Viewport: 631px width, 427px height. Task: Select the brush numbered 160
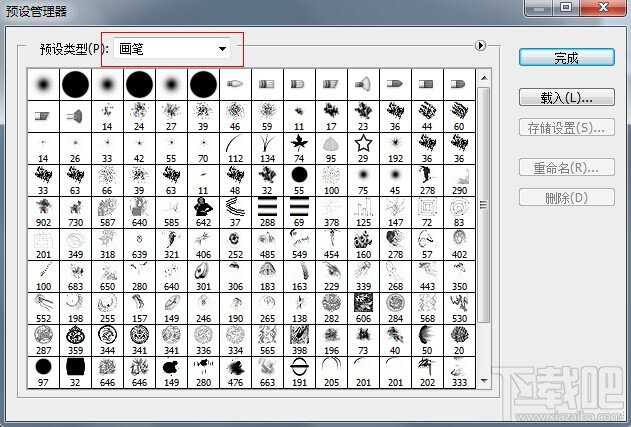click(363, 244)
